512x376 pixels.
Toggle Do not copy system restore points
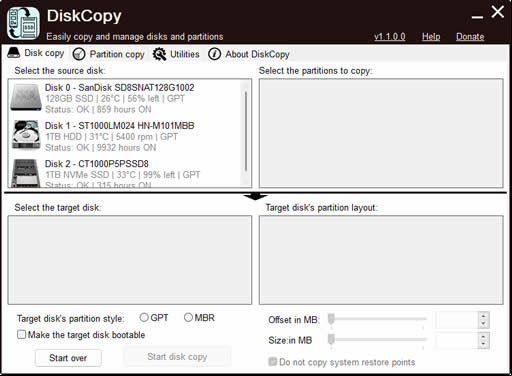(x=273, y=362)
